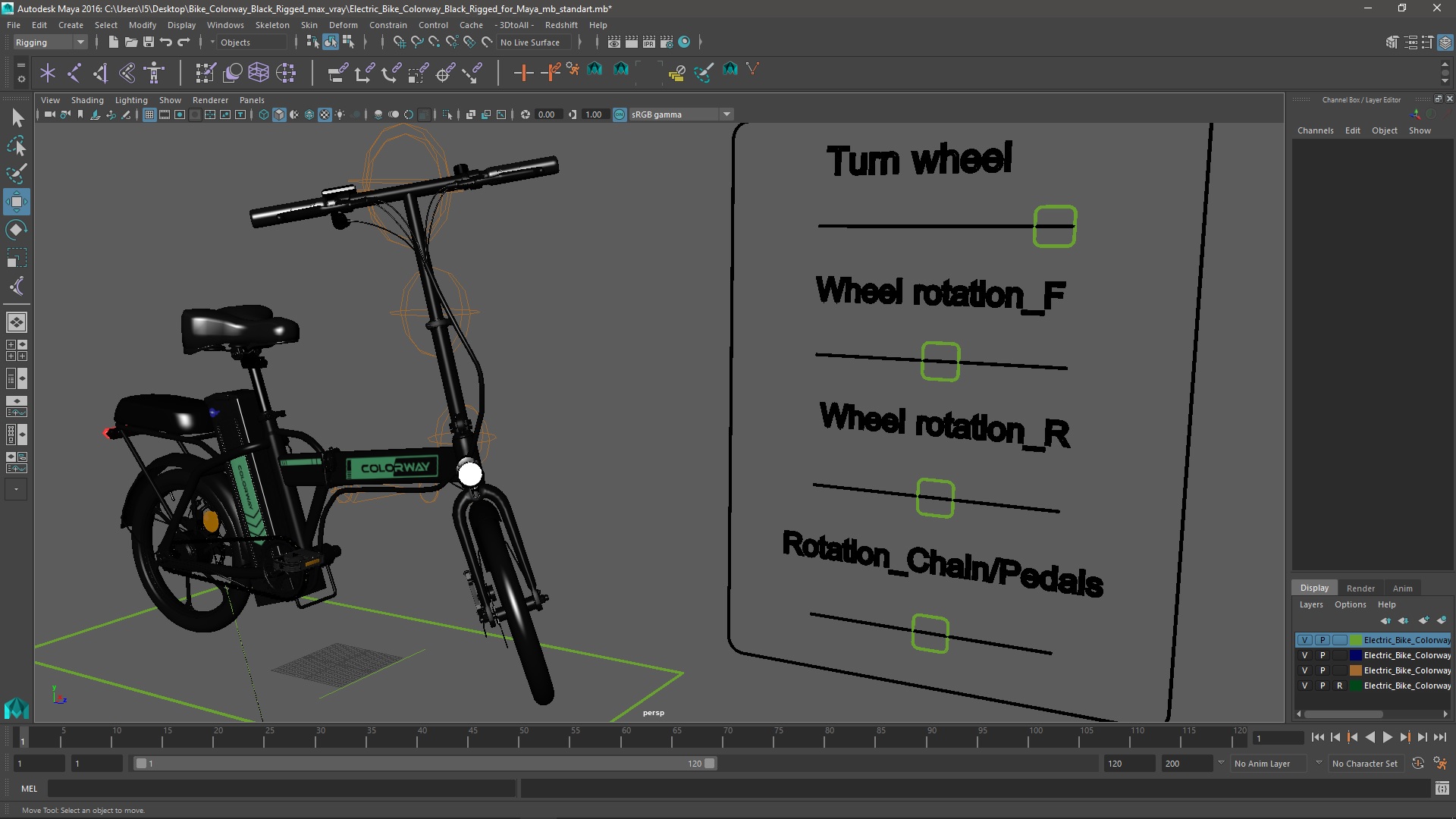Viewport: 1456px width, 819px height.
Task: Activate the Move tool in toolbox
Action: click(17, 202)
